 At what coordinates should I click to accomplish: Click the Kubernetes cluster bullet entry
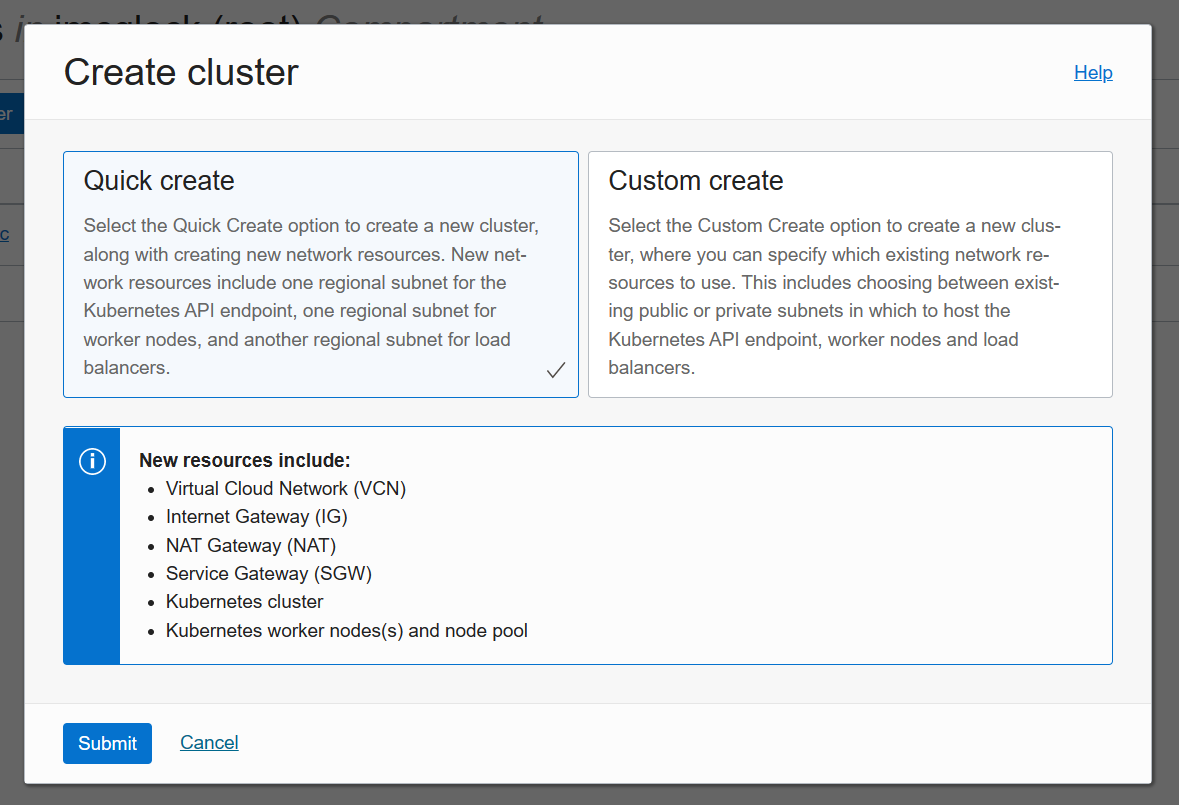[244, 602]
